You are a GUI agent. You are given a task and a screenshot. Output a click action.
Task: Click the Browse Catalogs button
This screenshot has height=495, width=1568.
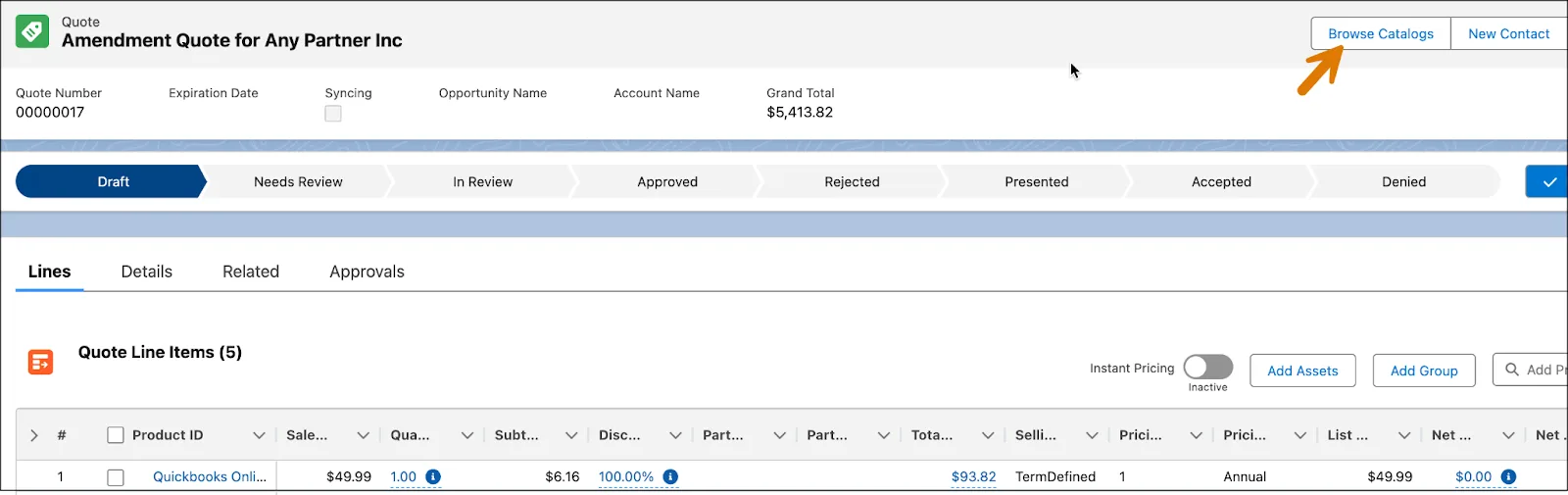(x=1381, y=33)
